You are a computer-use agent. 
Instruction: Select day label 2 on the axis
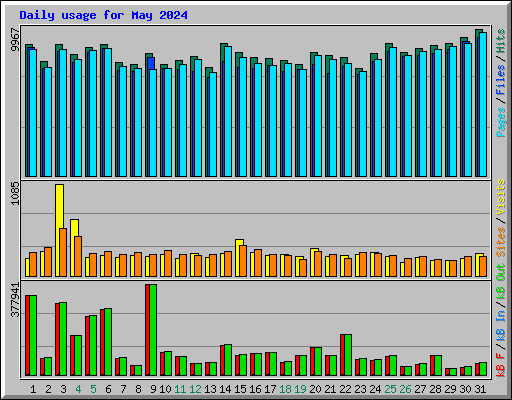(x=48, y=389)
